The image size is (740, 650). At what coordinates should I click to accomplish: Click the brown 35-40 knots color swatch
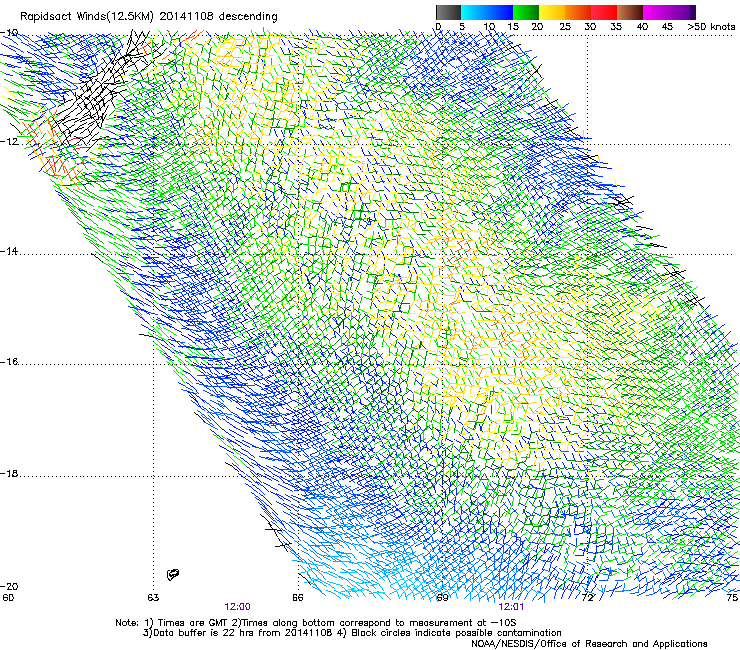(x=630, y=12)
